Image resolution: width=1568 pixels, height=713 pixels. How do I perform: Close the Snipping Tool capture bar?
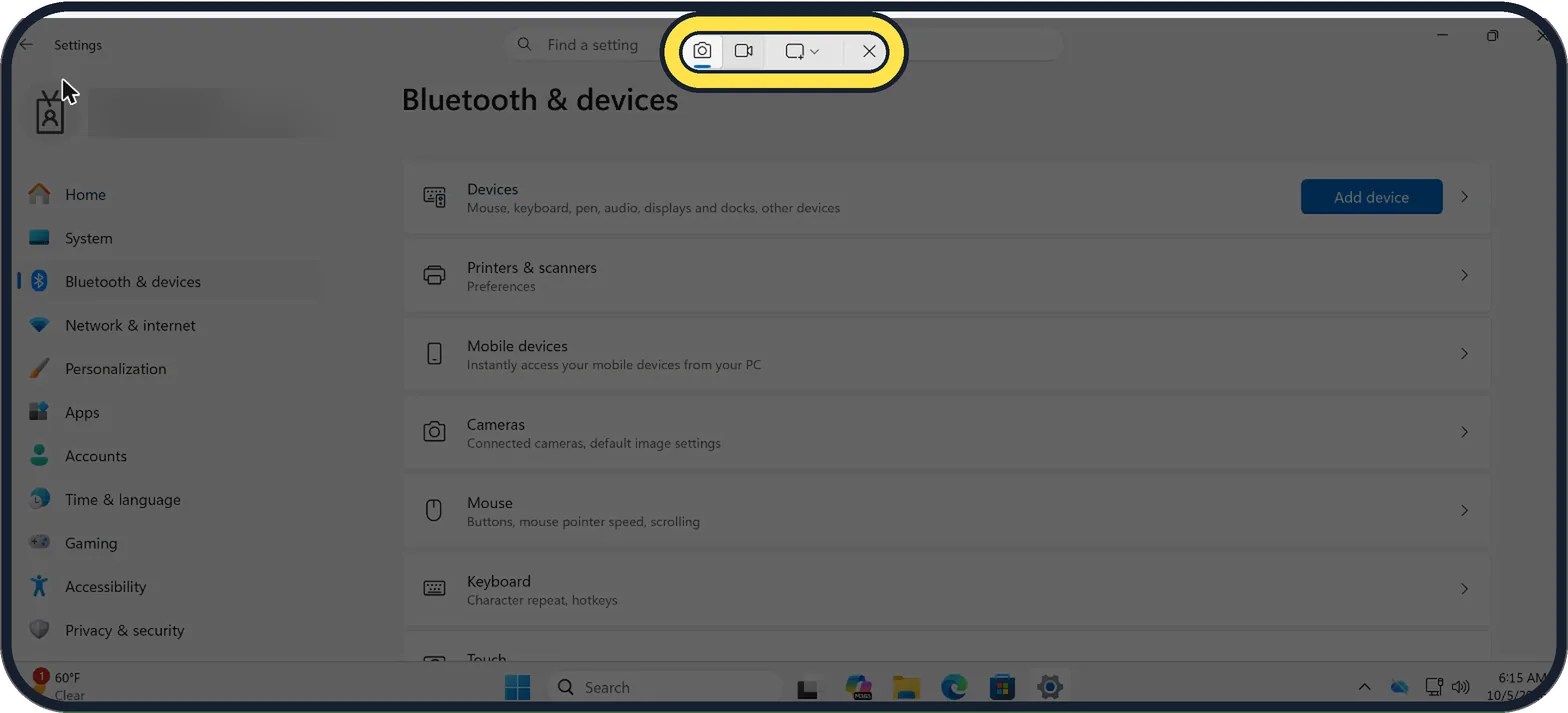pyautogui.click(x=869, y=51)
